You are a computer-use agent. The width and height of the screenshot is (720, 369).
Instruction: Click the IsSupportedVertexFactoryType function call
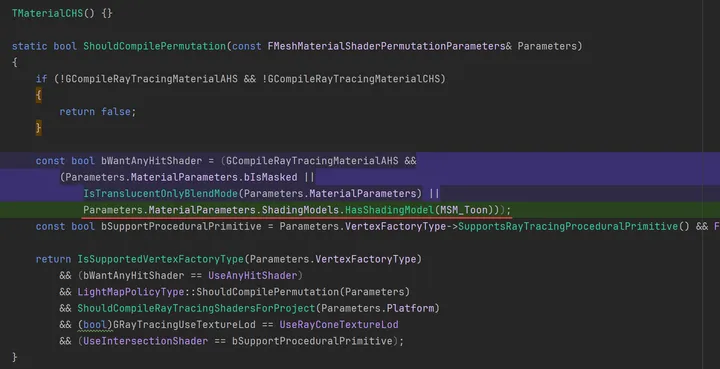tap(160, 259)
